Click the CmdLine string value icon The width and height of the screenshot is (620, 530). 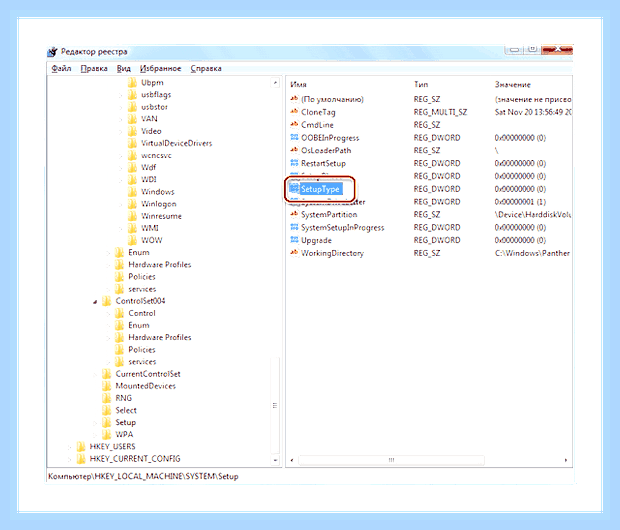294,125
